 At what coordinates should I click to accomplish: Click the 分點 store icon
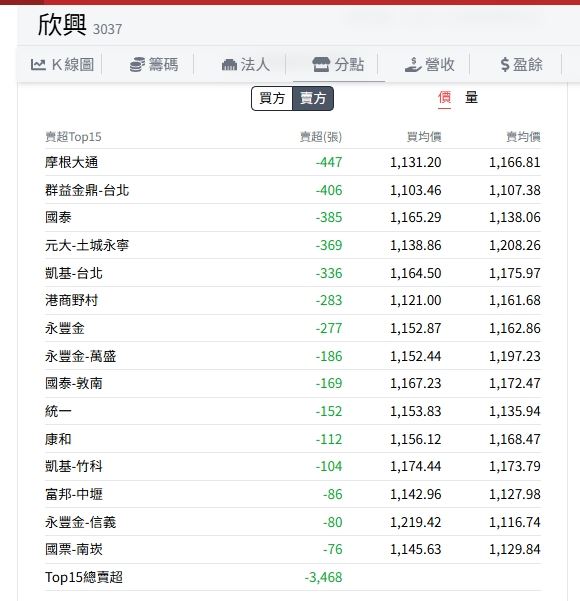[x=321, y=64]
